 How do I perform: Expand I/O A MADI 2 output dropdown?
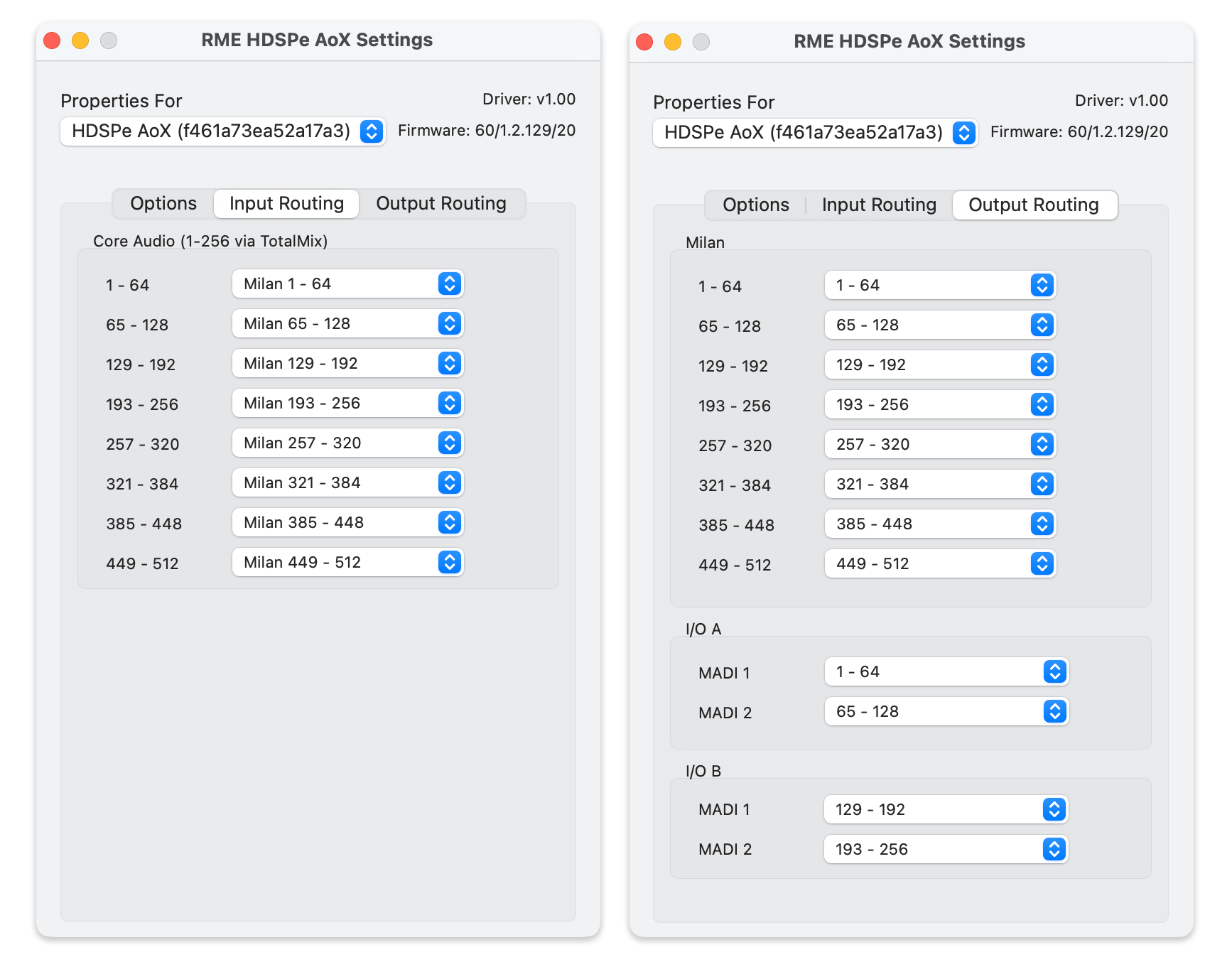pos(946,712)
